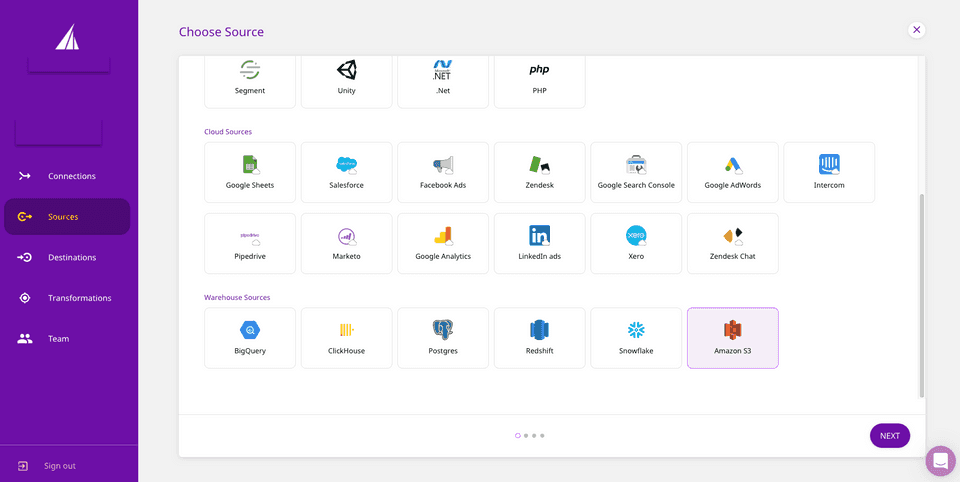Click the source list vertical scrollbar

tap(921, 295)
